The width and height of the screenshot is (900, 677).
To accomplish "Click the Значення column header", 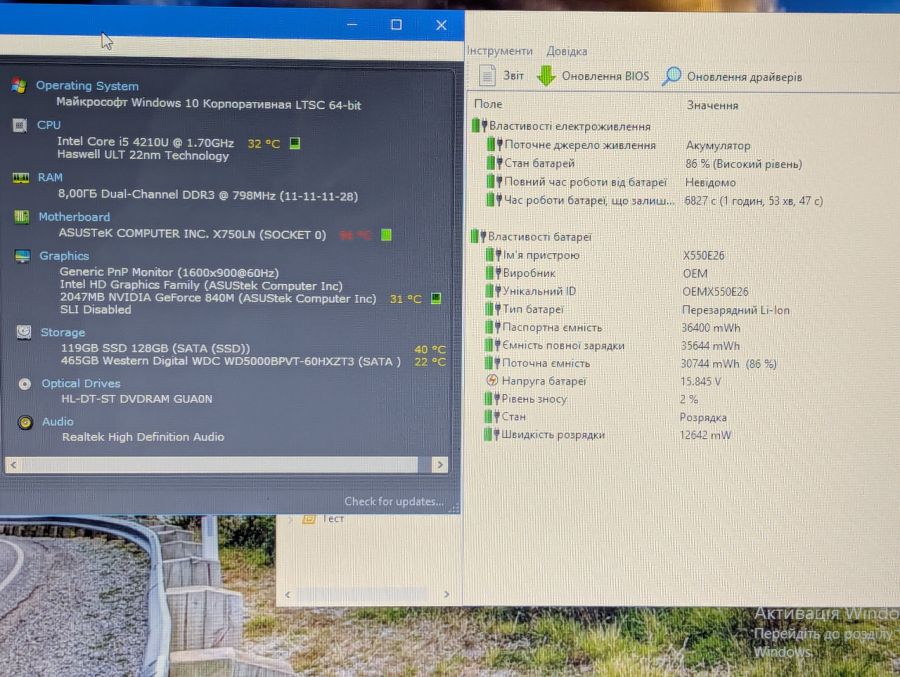I will pyautogui.click(x=712, y=105).
